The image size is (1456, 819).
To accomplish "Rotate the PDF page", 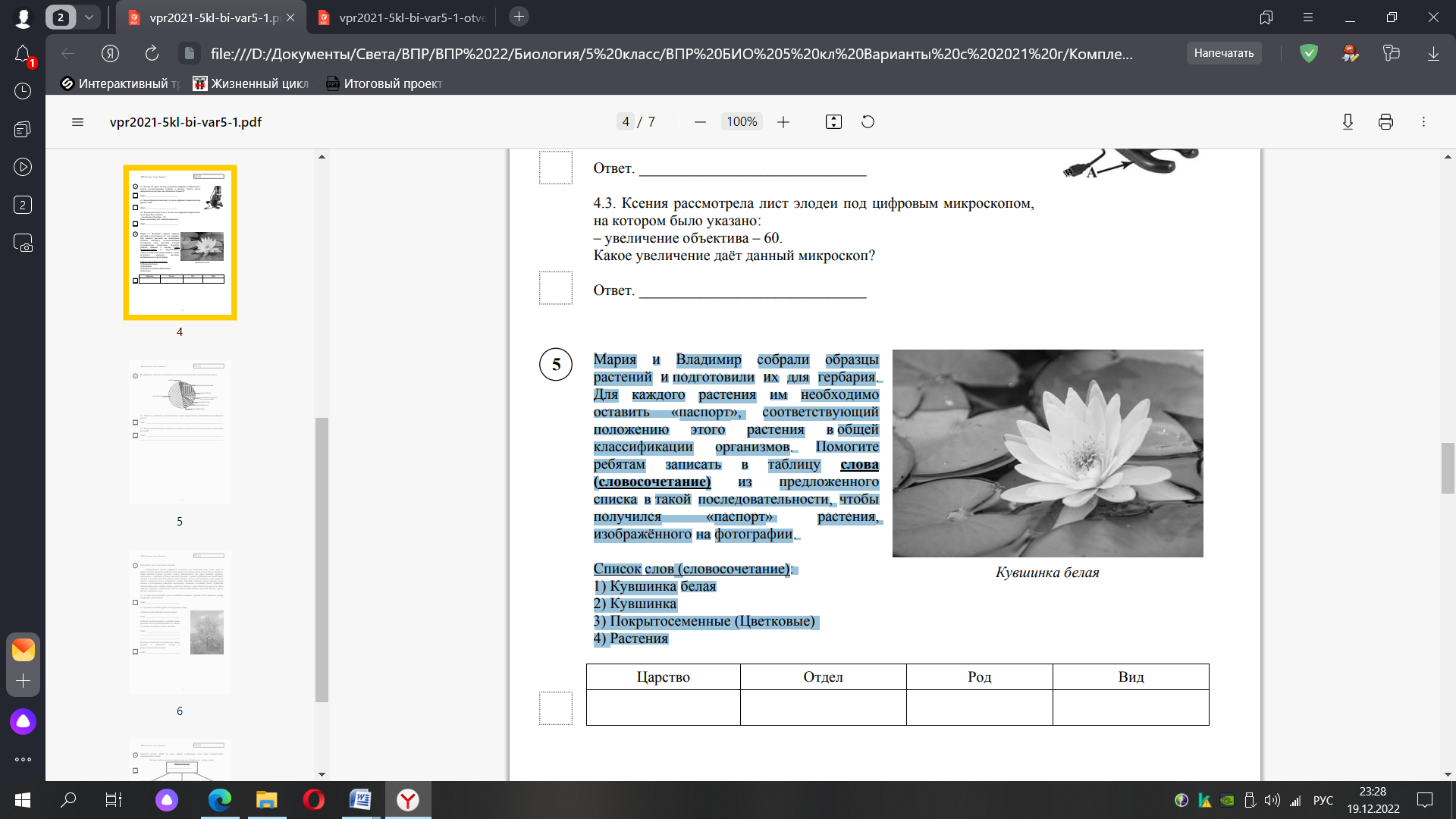I will [x=868, y=122].
